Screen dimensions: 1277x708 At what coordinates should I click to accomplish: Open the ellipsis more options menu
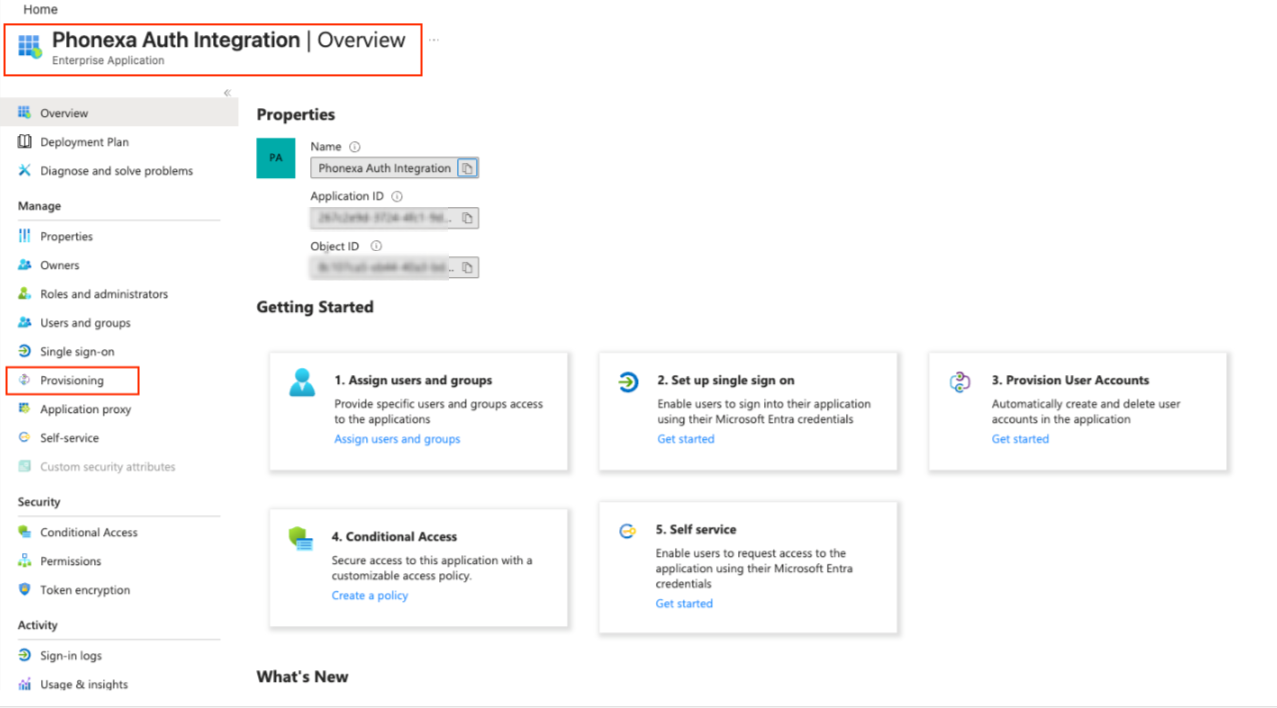(434, 41)
